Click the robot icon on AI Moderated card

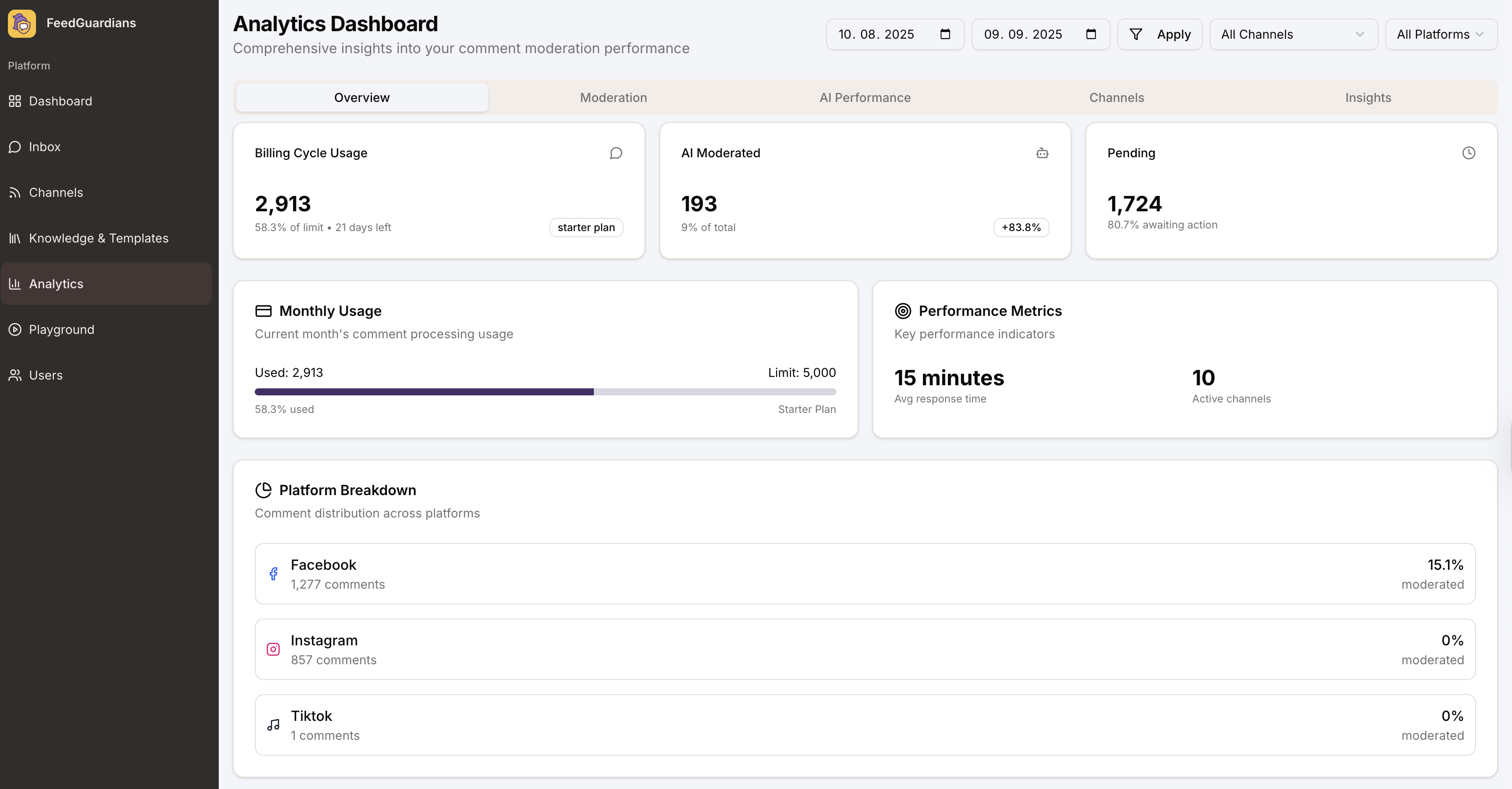click(1042, 153)
